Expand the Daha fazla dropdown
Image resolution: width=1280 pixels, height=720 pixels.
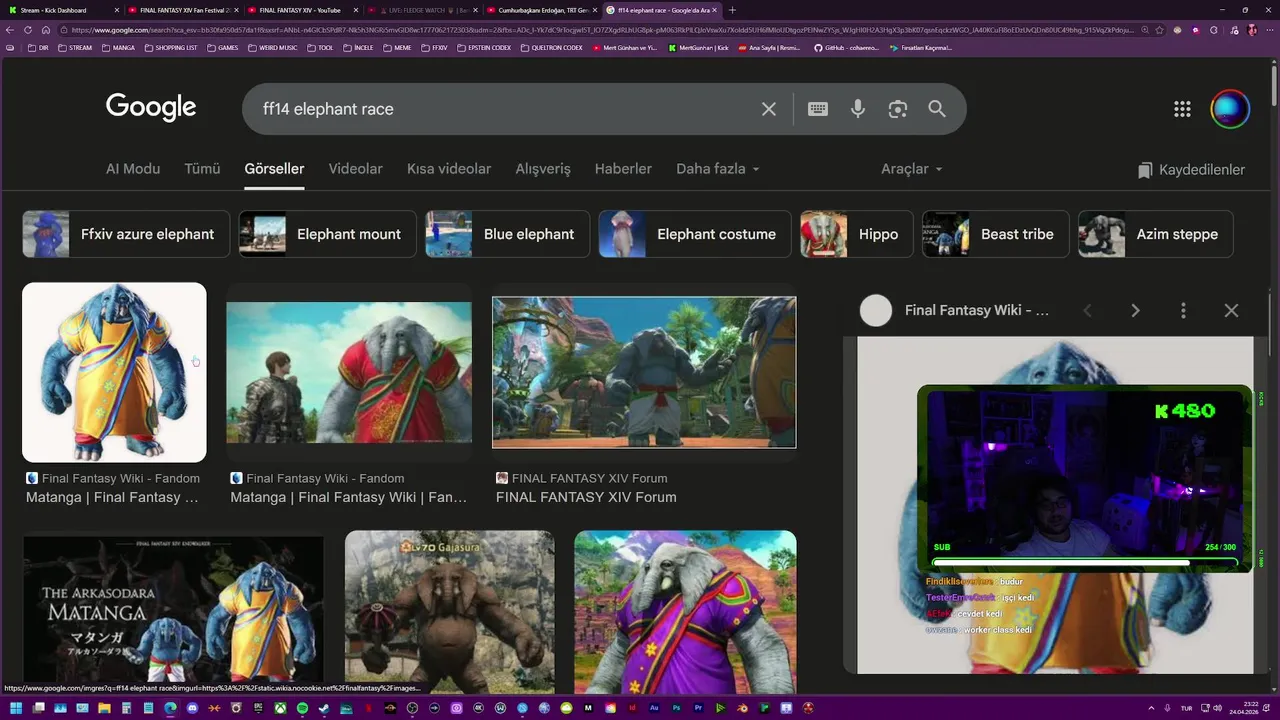718,169
